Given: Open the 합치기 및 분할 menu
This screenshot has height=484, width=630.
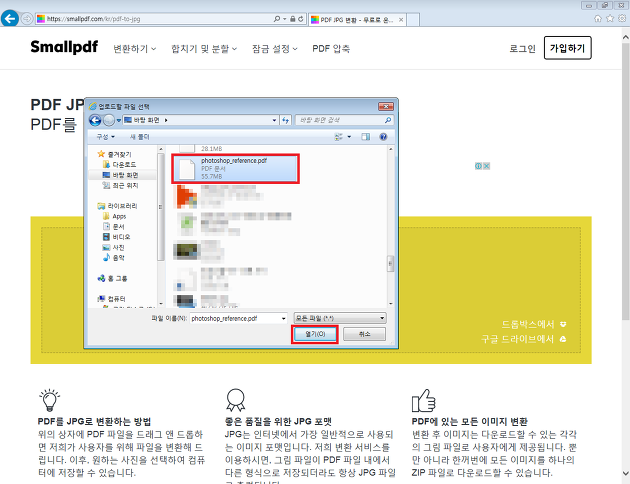Looking at the screenshot, I should tap(204, 49).
